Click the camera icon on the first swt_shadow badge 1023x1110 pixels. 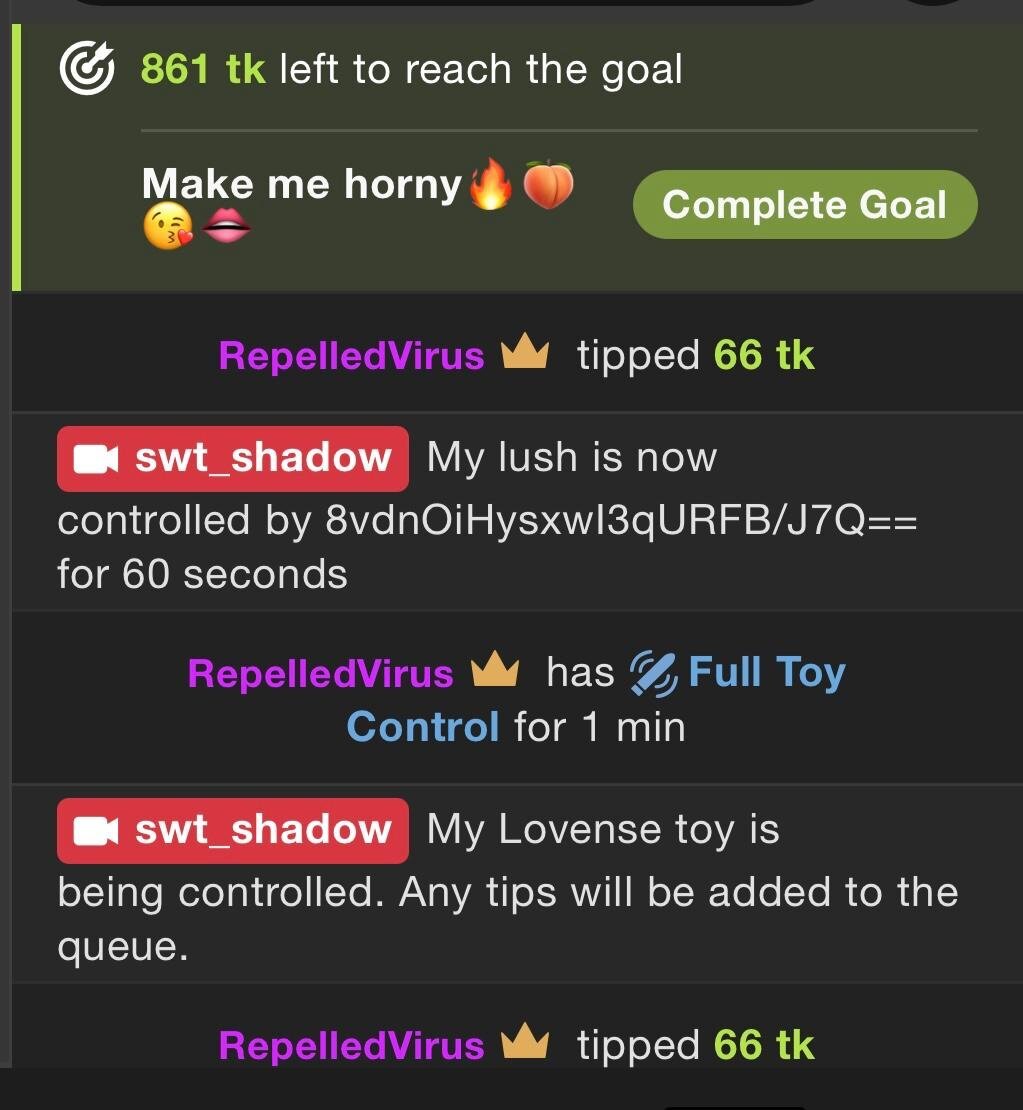[x=96, y=459]
